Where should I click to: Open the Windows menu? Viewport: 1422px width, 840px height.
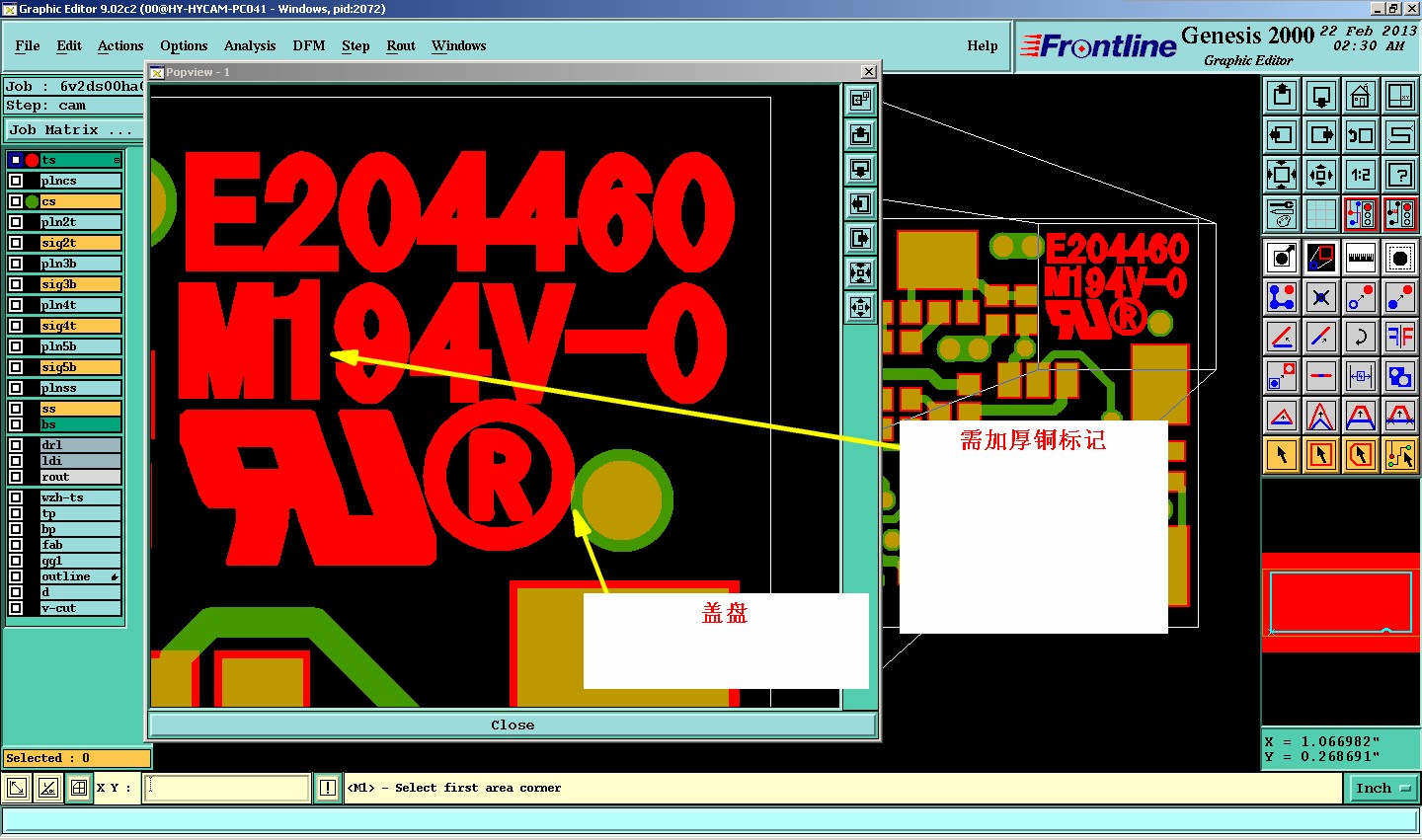pyautogui.click(x=458, y=45)
